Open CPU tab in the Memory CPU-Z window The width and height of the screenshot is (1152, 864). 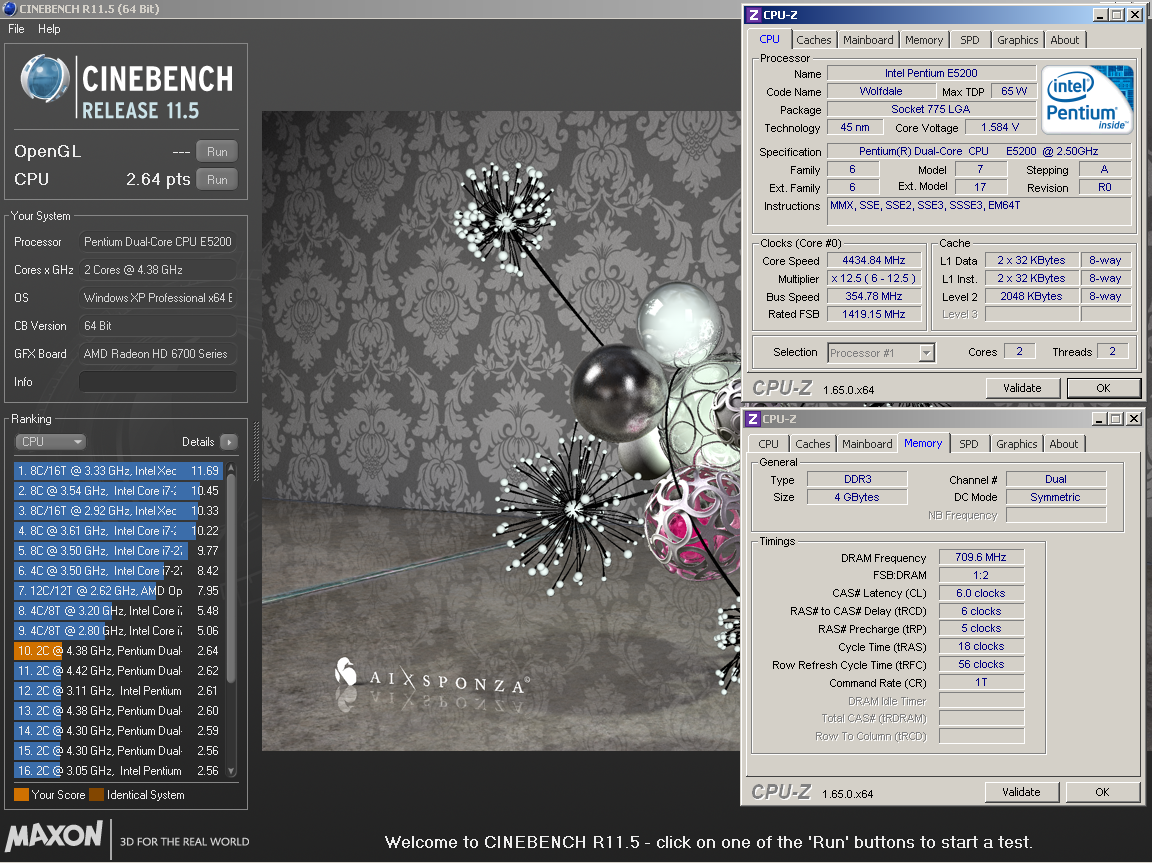click(768, 444)
